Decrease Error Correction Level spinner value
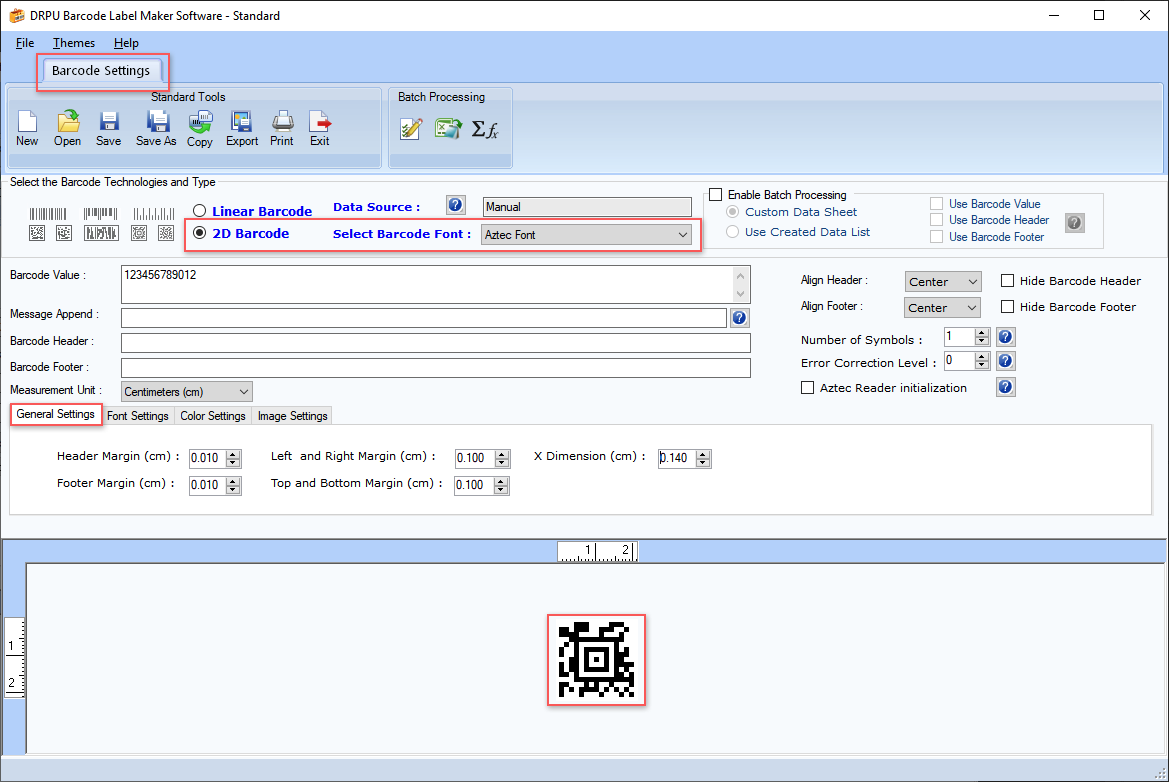Screen dimensions: 1169x782 (x=982, y=365)
